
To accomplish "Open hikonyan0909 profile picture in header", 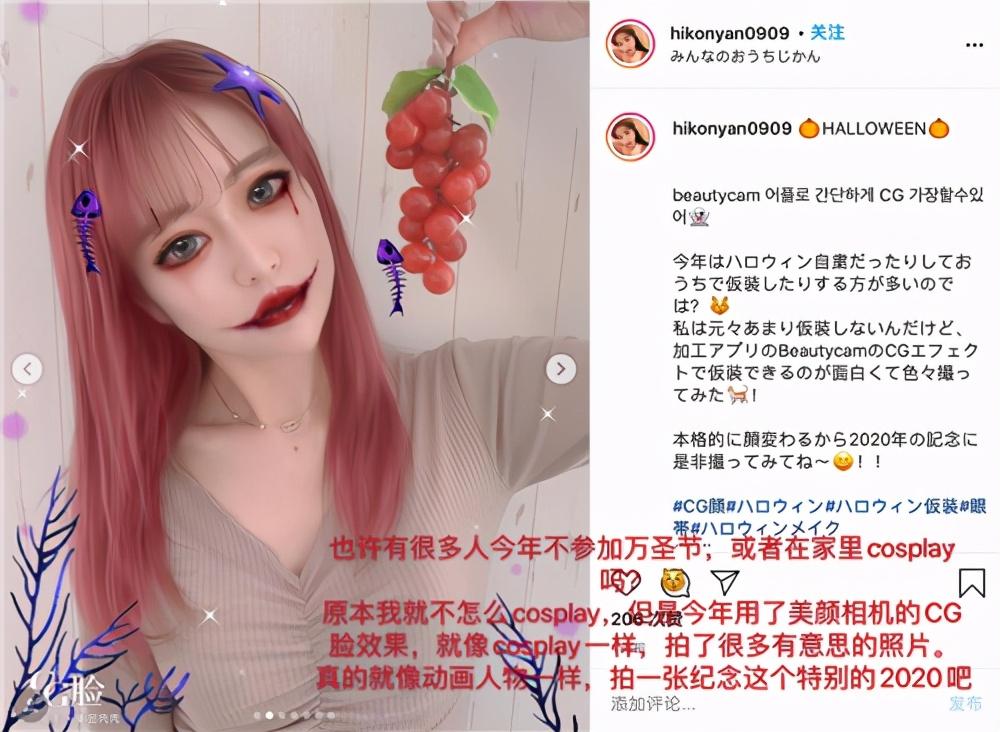I will click(630, 43).
